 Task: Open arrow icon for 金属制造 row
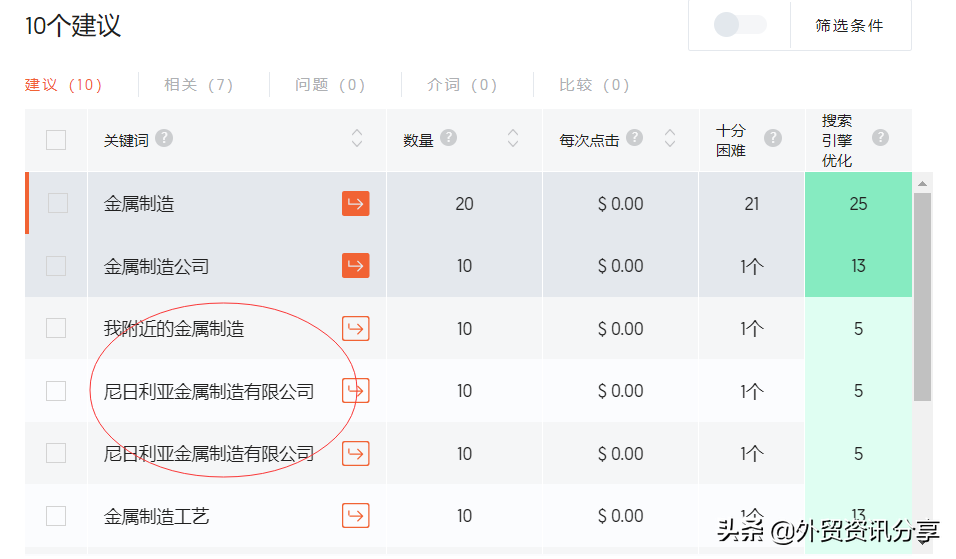click(x=355, y=203)
